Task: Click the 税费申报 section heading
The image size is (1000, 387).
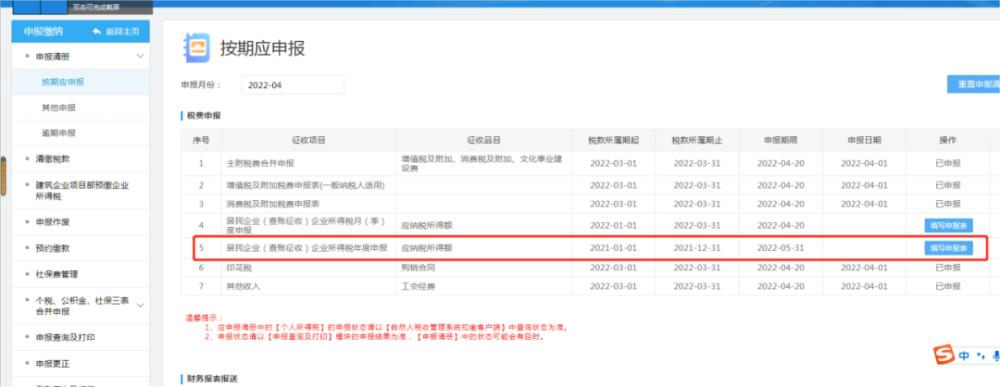Action: pyautogui.click(x=203, y=115)
